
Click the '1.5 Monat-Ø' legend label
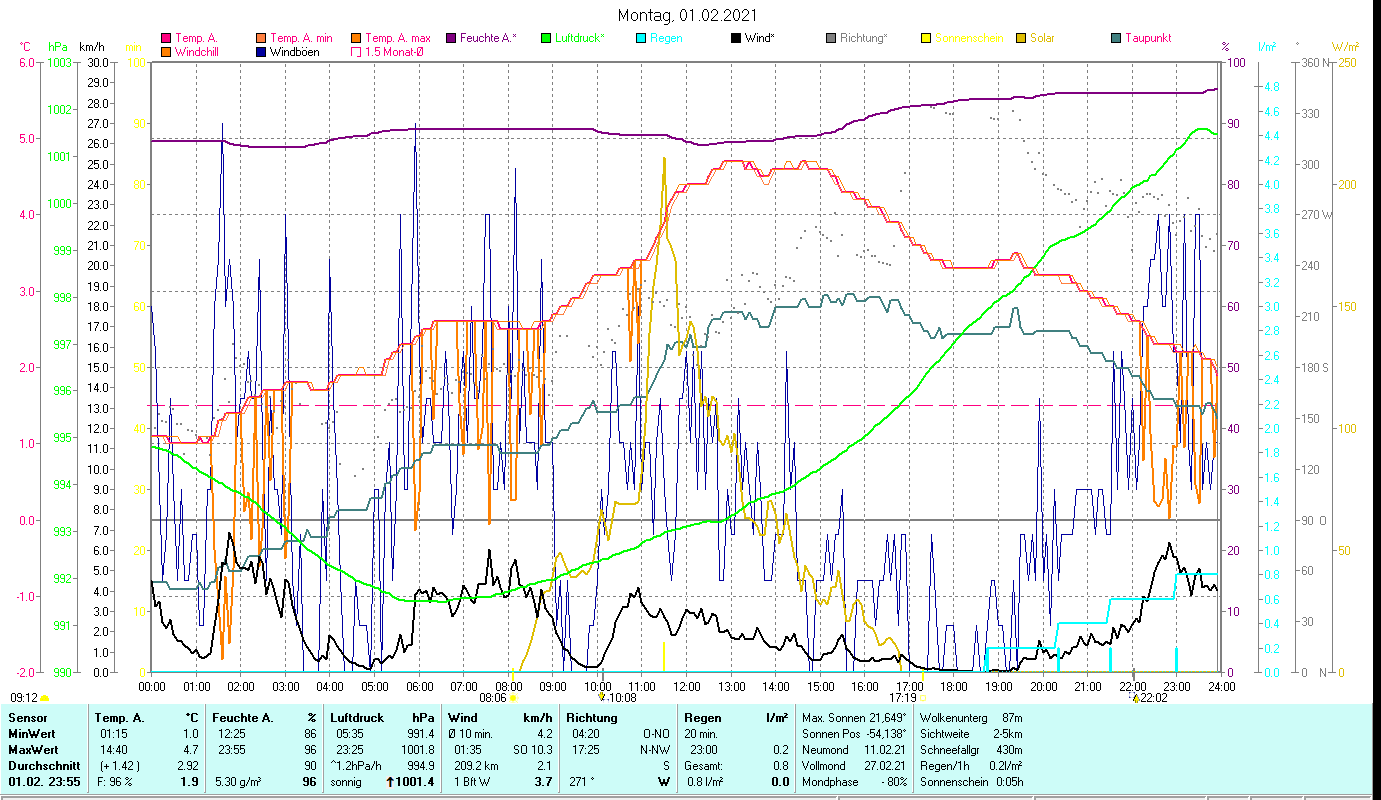click(394, 51)
